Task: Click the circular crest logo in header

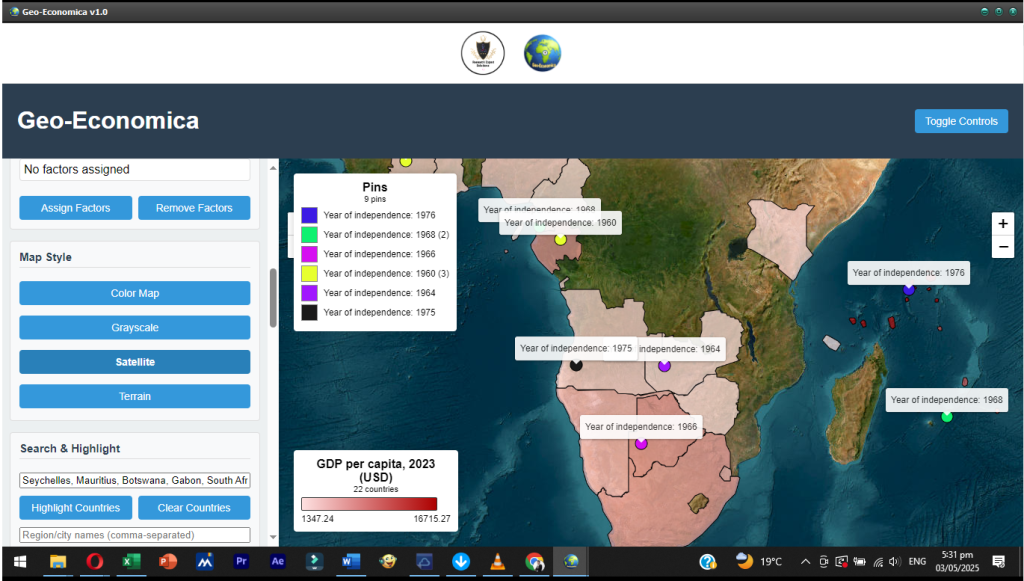Action: point(482,53)
